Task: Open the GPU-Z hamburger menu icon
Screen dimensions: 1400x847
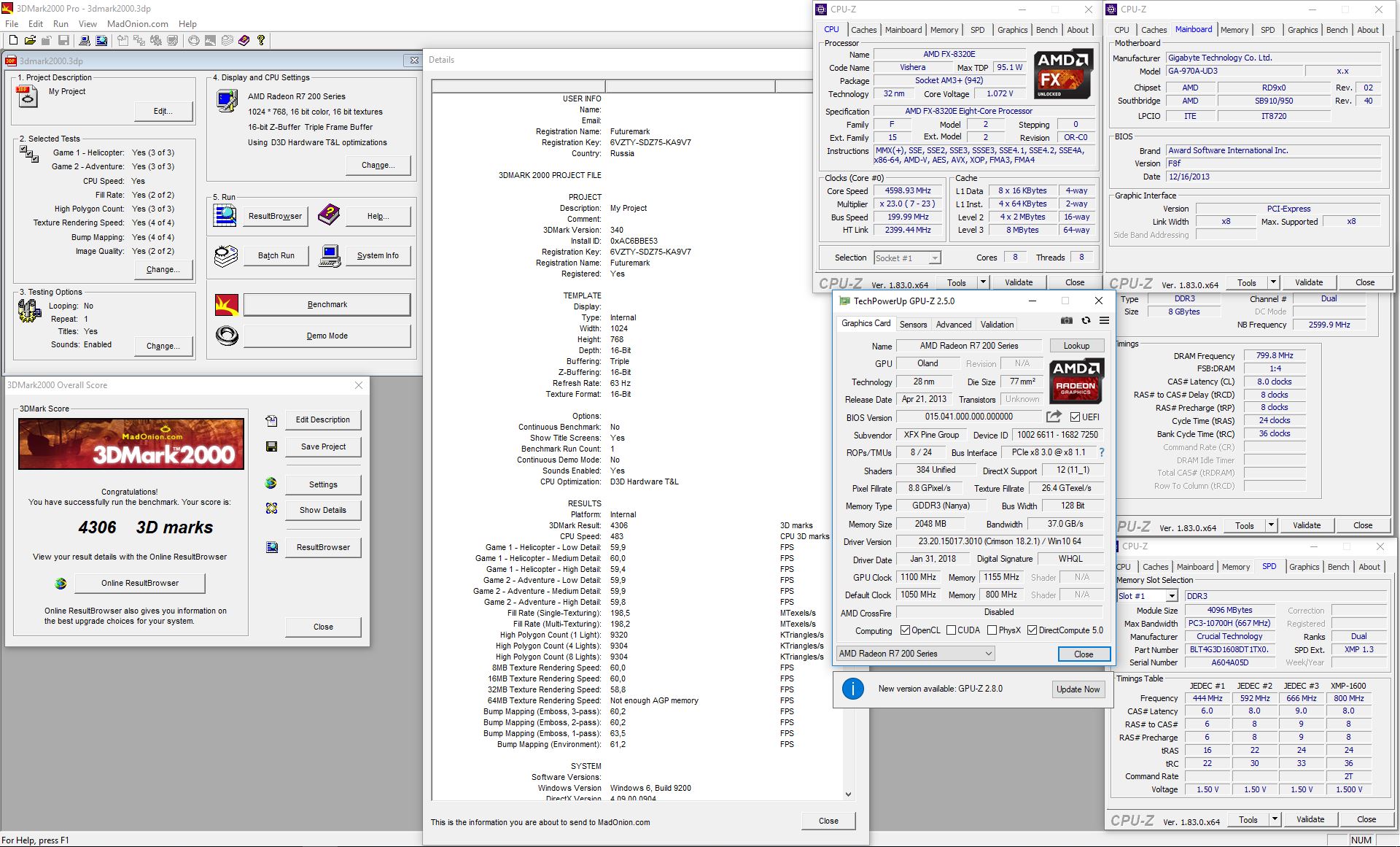Action: (1104, 320)
